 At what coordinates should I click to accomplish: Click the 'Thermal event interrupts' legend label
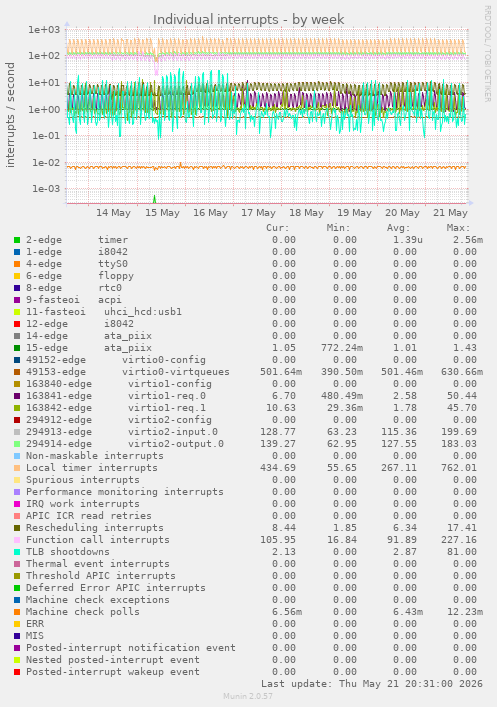pos(97,564)
